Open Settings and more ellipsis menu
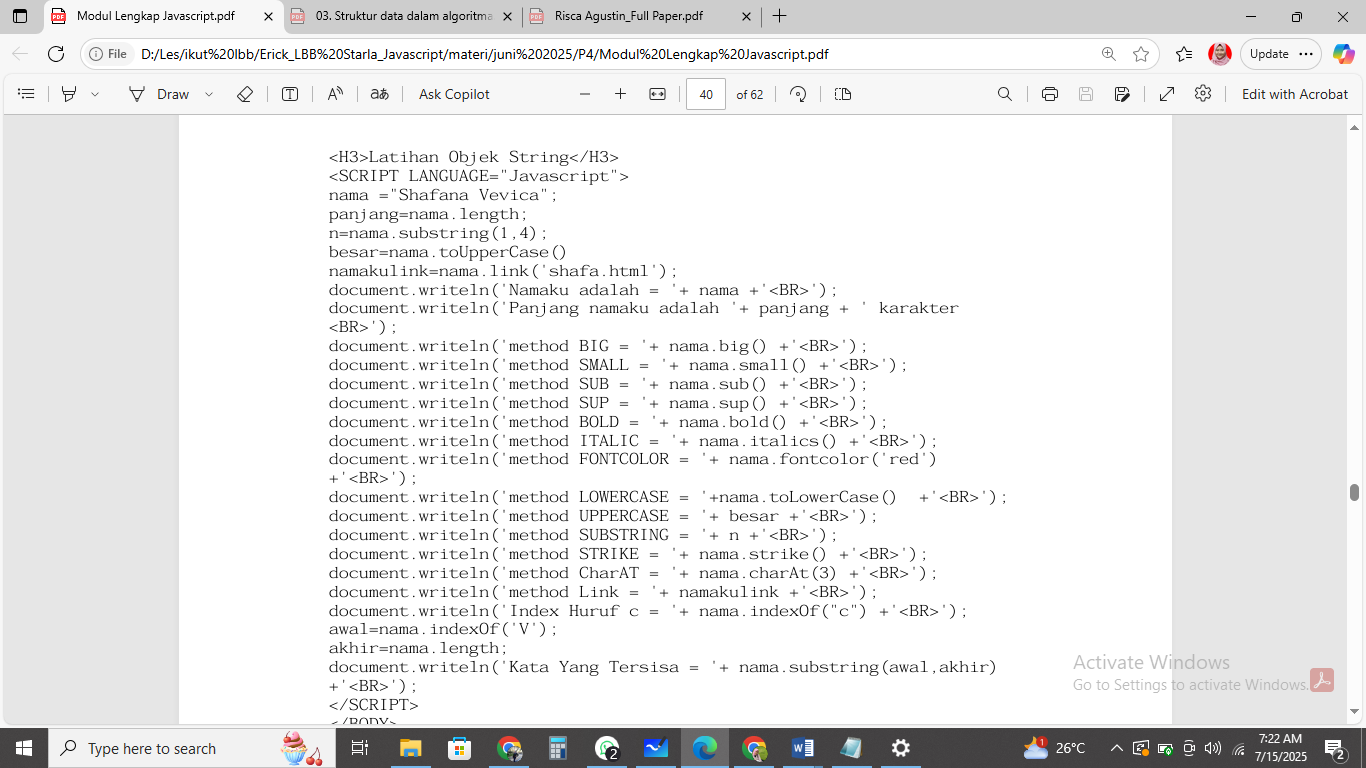 click(x=1306, y=54)
